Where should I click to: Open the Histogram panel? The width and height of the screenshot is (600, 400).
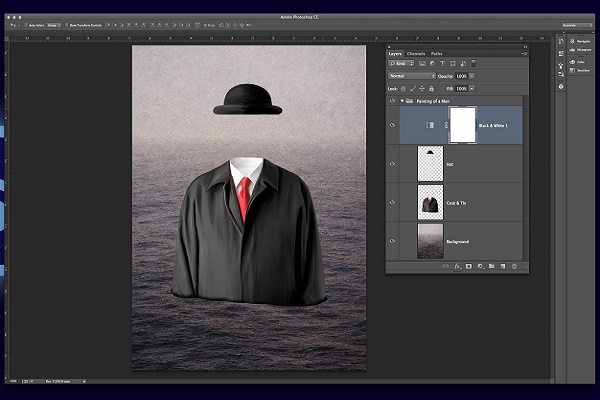pyautogui.click(x=580, y=50)
